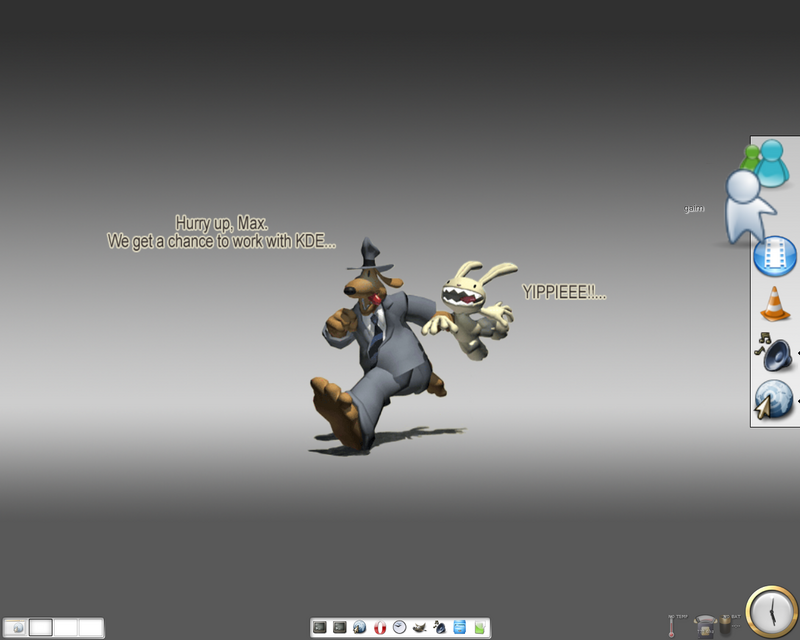Image resolution: width=800 pixels, height=640 pixels.
Task: Open the audio speaker icon in bottom dock
Action: click(439, 627)
